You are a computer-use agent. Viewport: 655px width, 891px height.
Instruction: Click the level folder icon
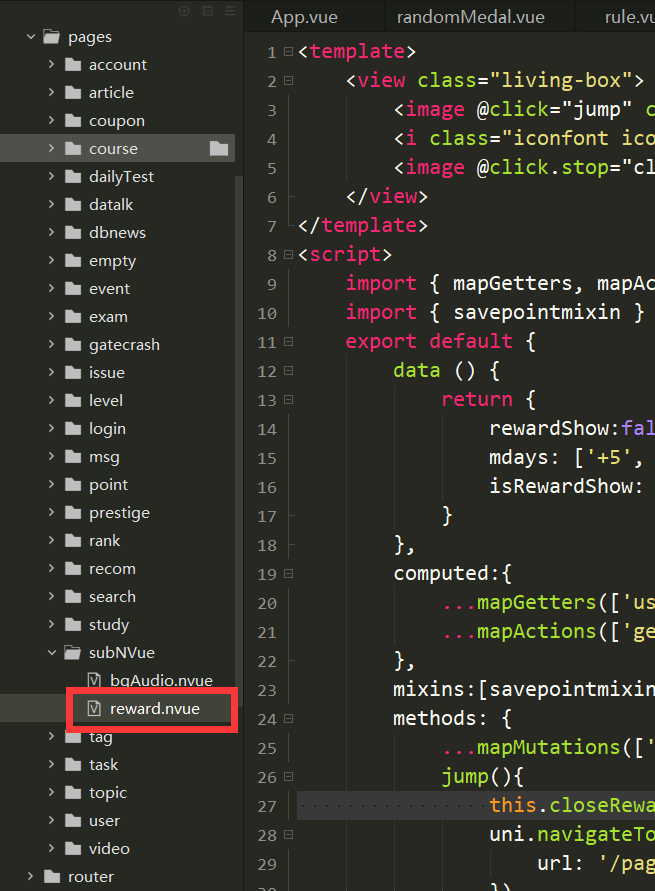pos(73,400)
